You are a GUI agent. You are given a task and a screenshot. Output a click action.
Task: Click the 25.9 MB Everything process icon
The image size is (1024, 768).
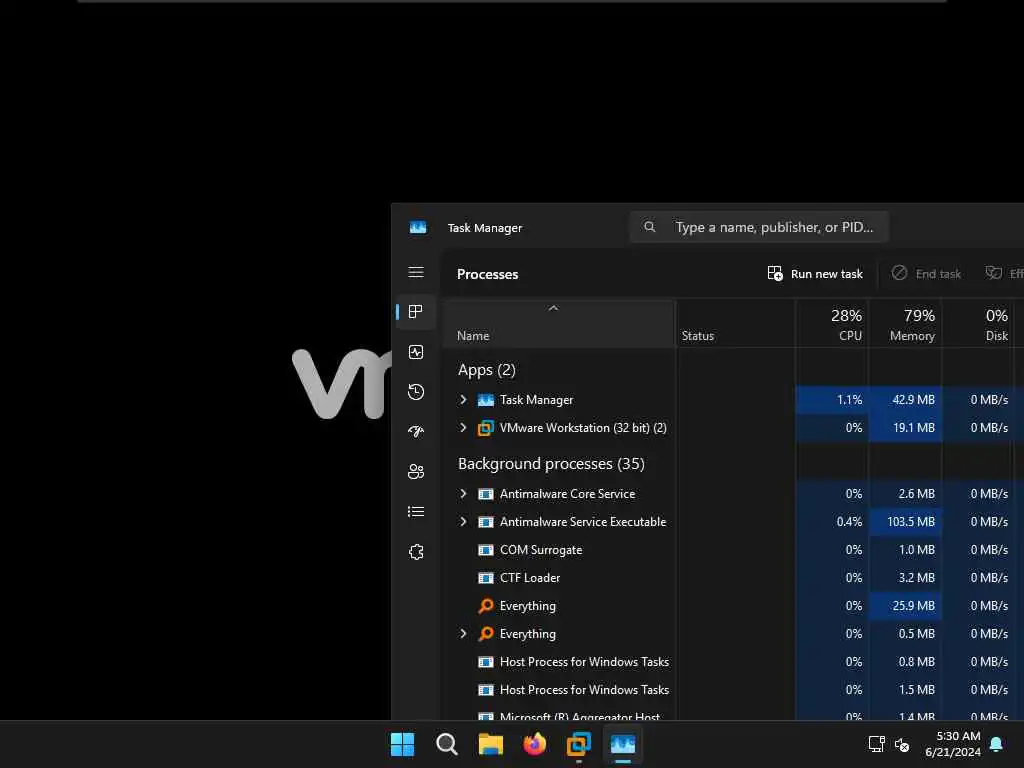coord(486,606)
